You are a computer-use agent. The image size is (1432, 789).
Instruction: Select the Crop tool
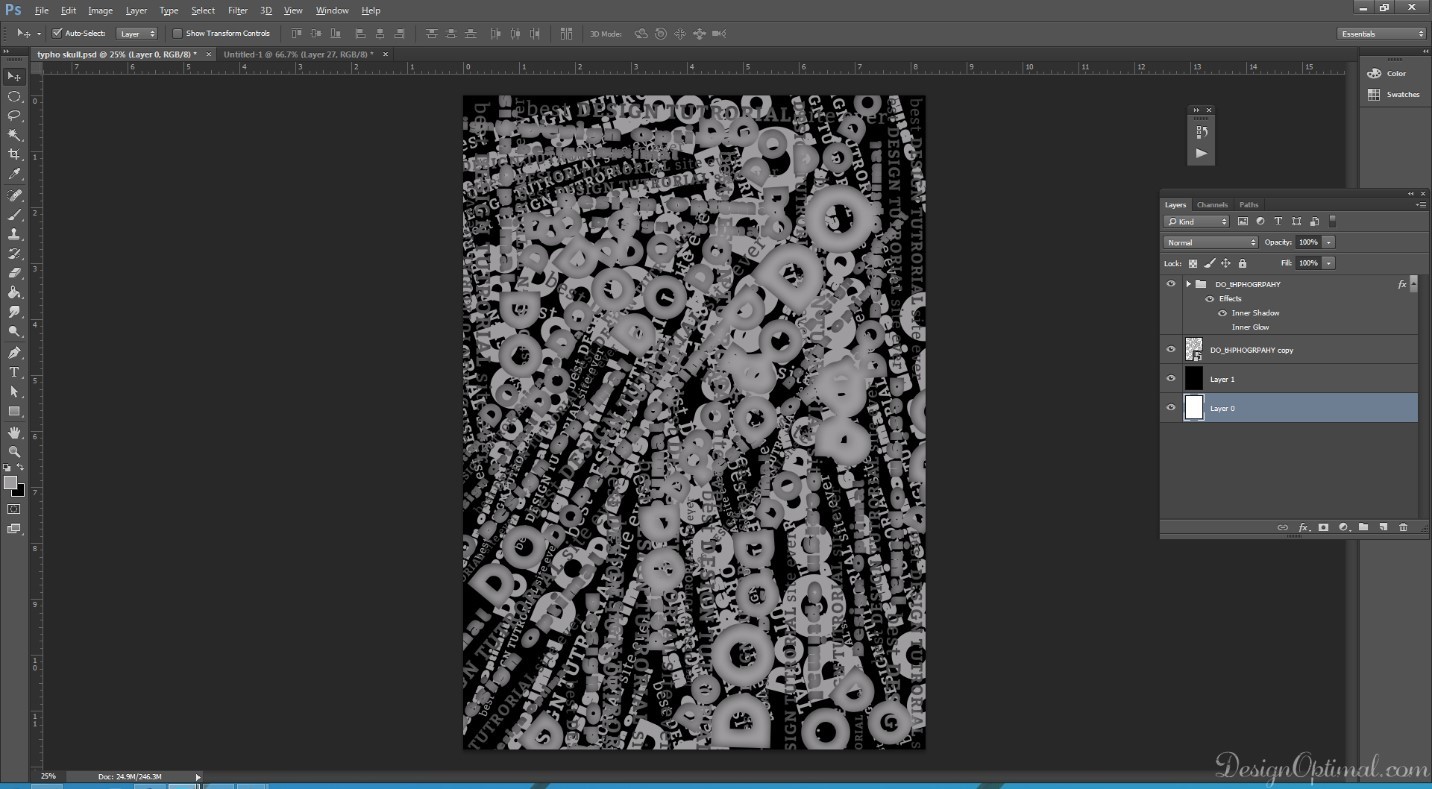(x=14, y=154)
